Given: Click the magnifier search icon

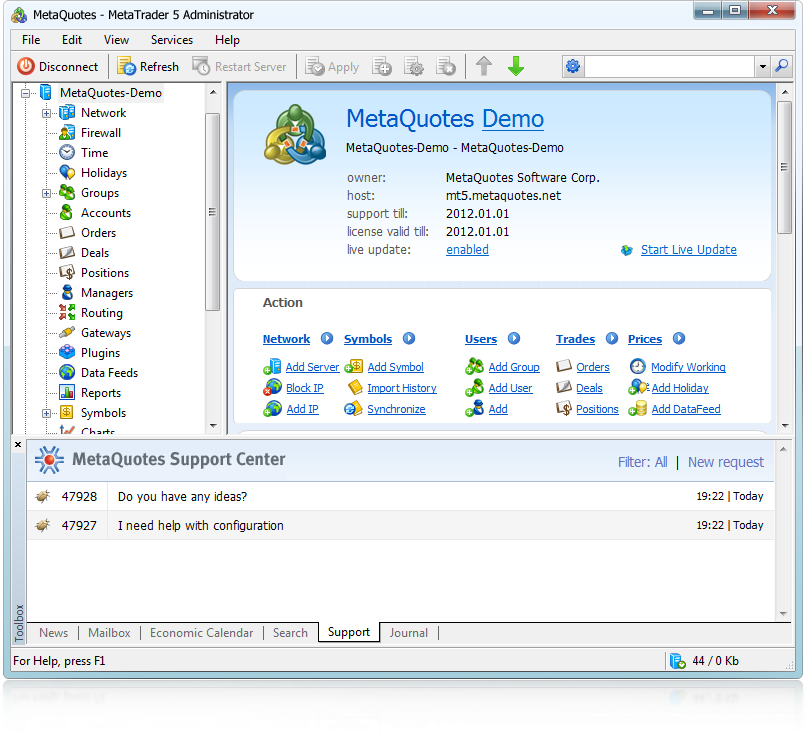Looking at the screenshot, I should 781,66.
